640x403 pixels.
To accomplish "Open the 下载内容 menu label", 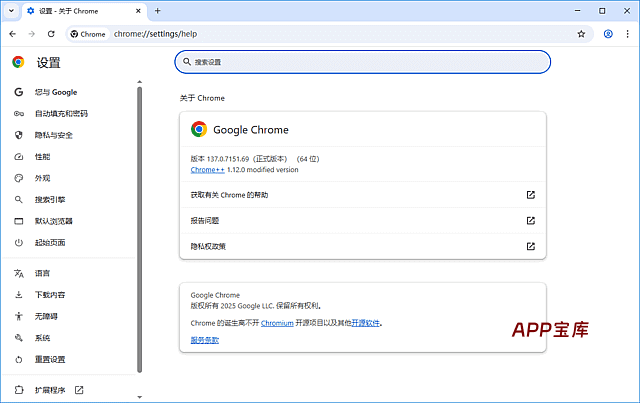I will pos(50,295).
